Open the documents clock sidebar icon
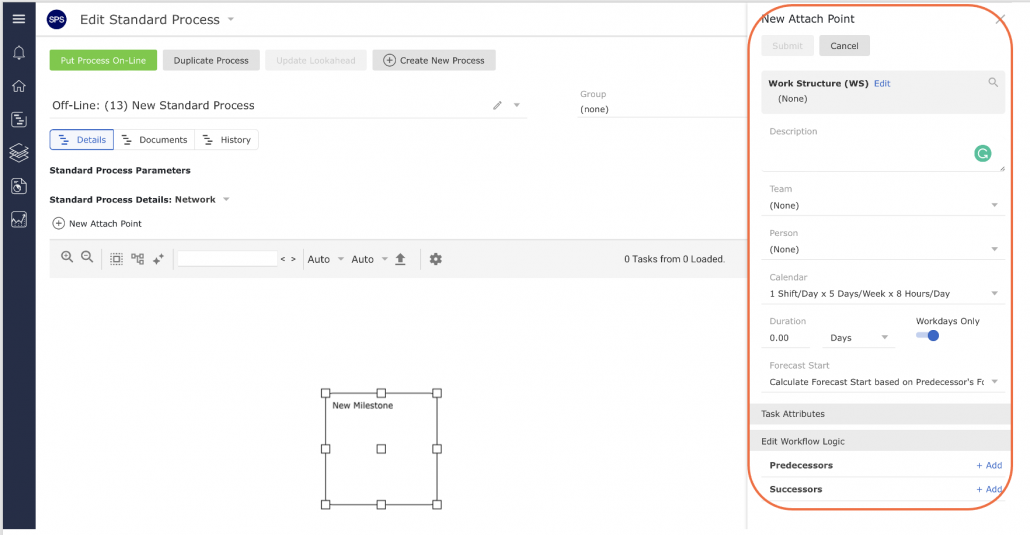The width and height of the screenshot is (1030, 535). tap(19, 186)
